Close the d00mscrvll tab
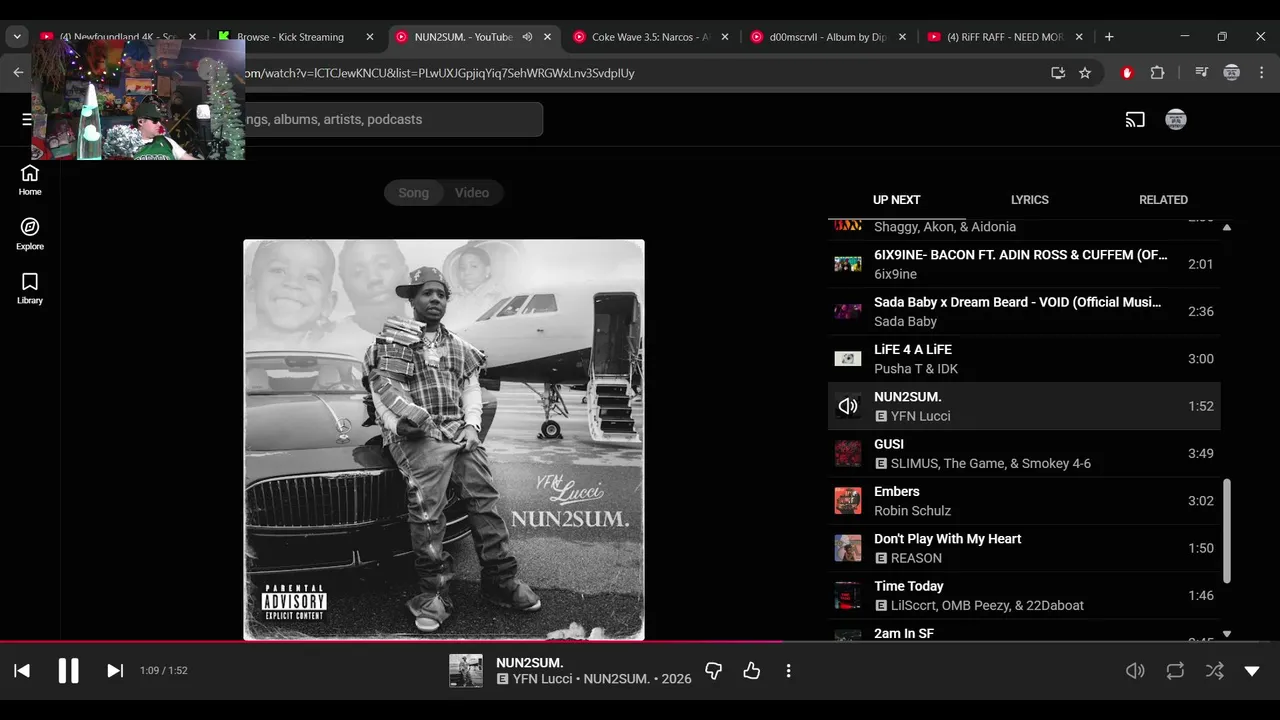Viewport: 1280px width, 720px height. (x=902, y=37)
